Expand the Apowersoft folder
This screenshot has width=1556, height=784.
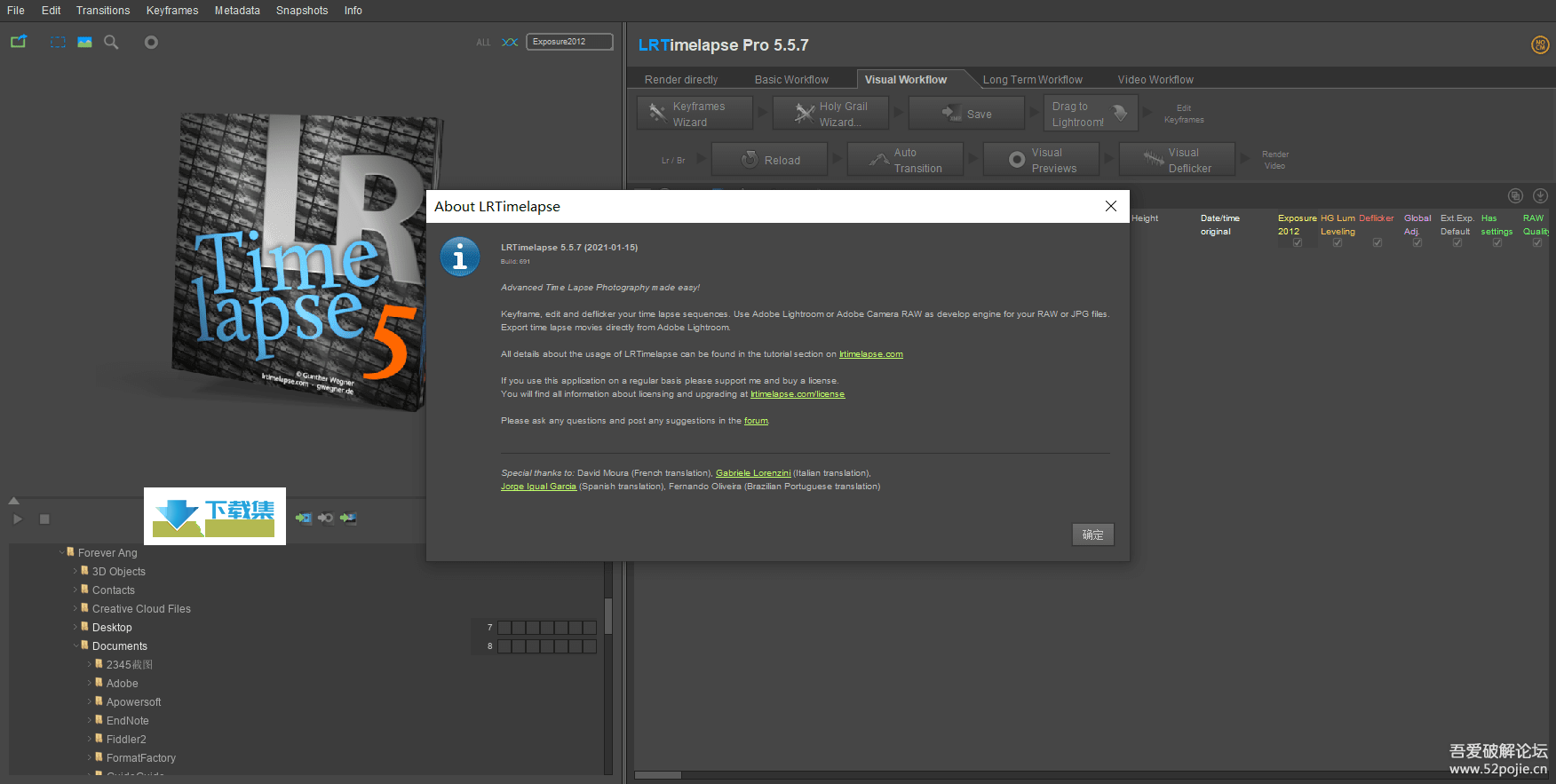[90, 701]
